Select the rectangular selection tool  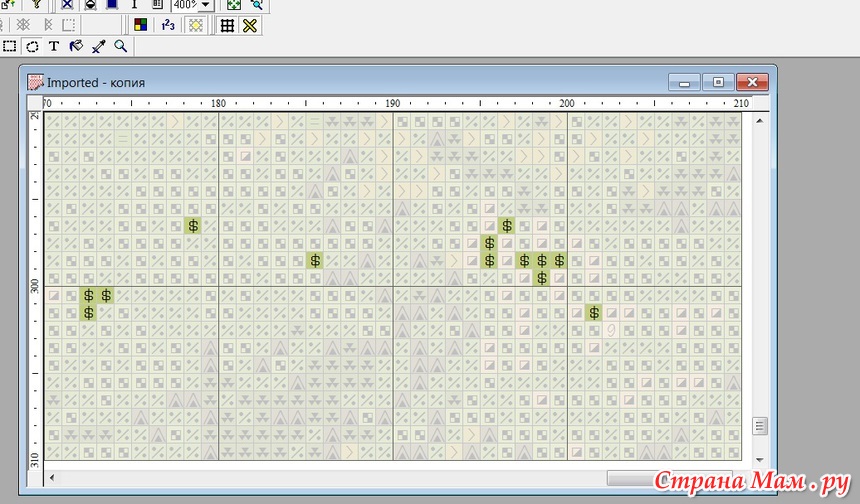[x=9, y=46]
